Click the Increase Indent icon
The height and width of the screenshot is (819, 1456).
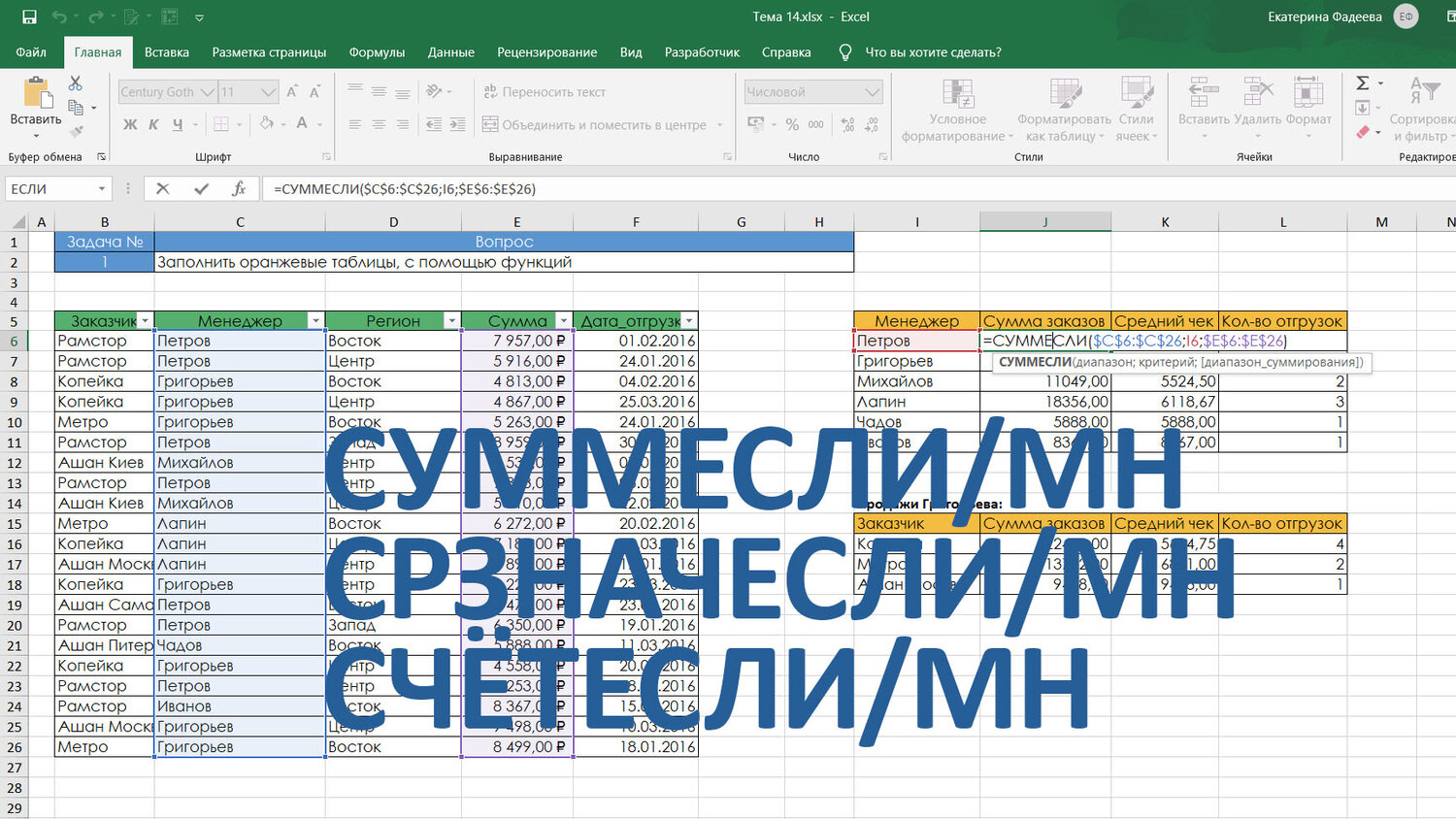457,124
